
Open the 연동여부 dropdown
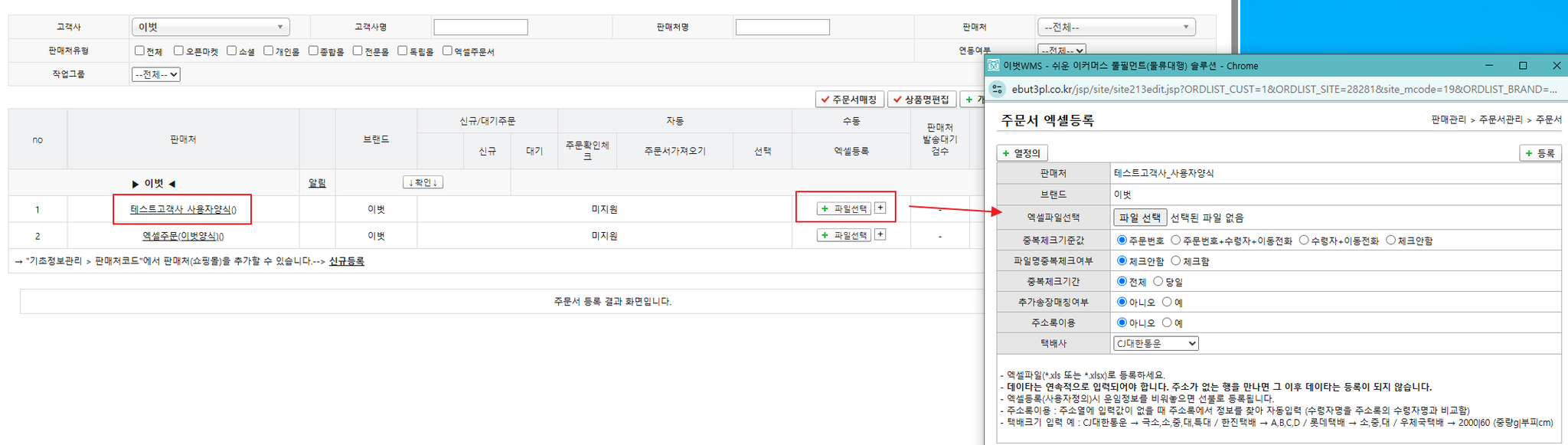1062,51
